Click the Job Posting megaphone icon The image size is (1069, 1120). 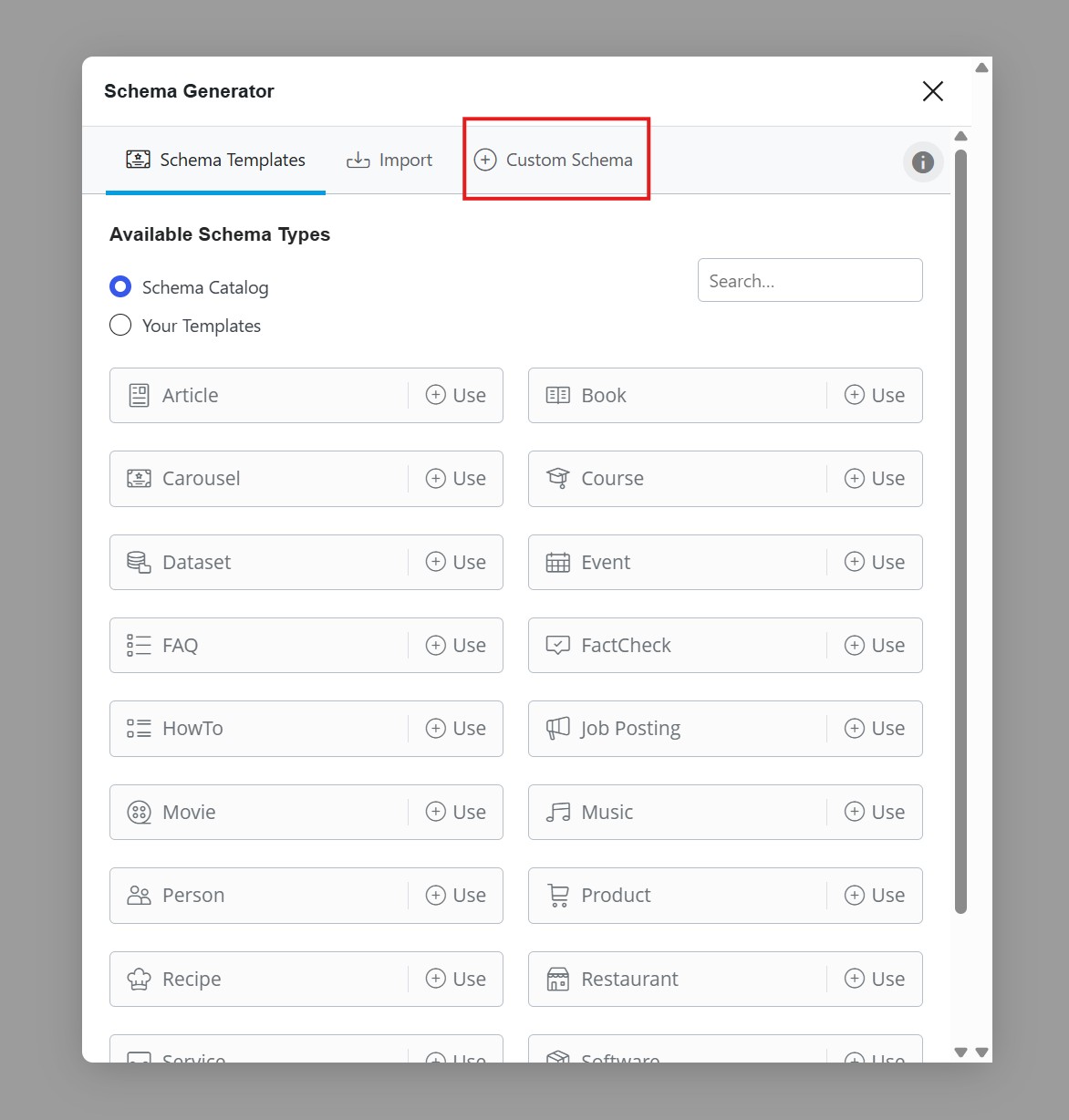coord(557,729)
